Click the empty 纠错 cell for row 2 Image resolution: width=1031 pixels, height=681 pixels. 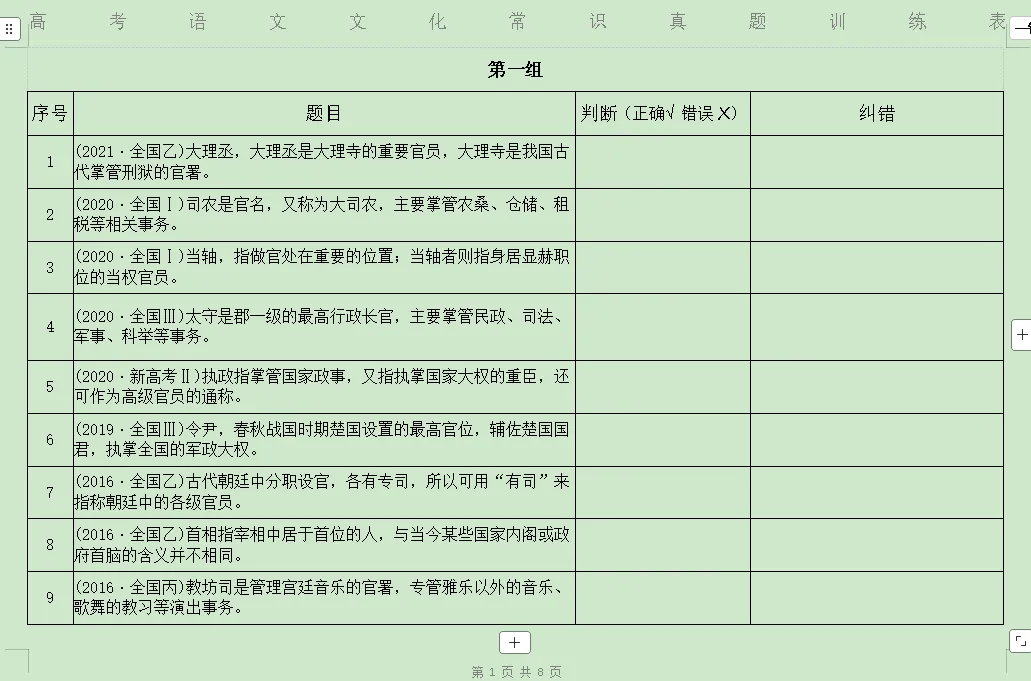(876, 214)
